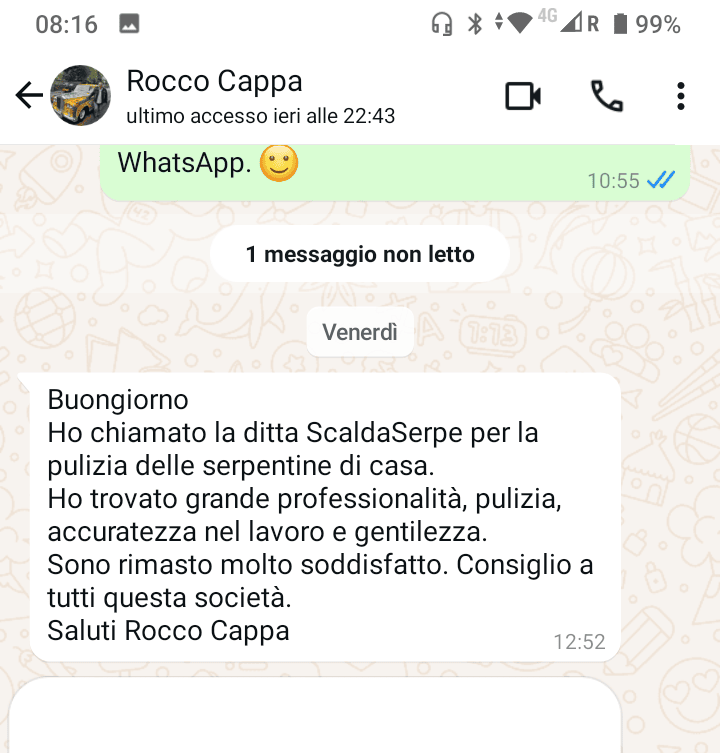Tap the Venerdì date chip

coord(360,332)
